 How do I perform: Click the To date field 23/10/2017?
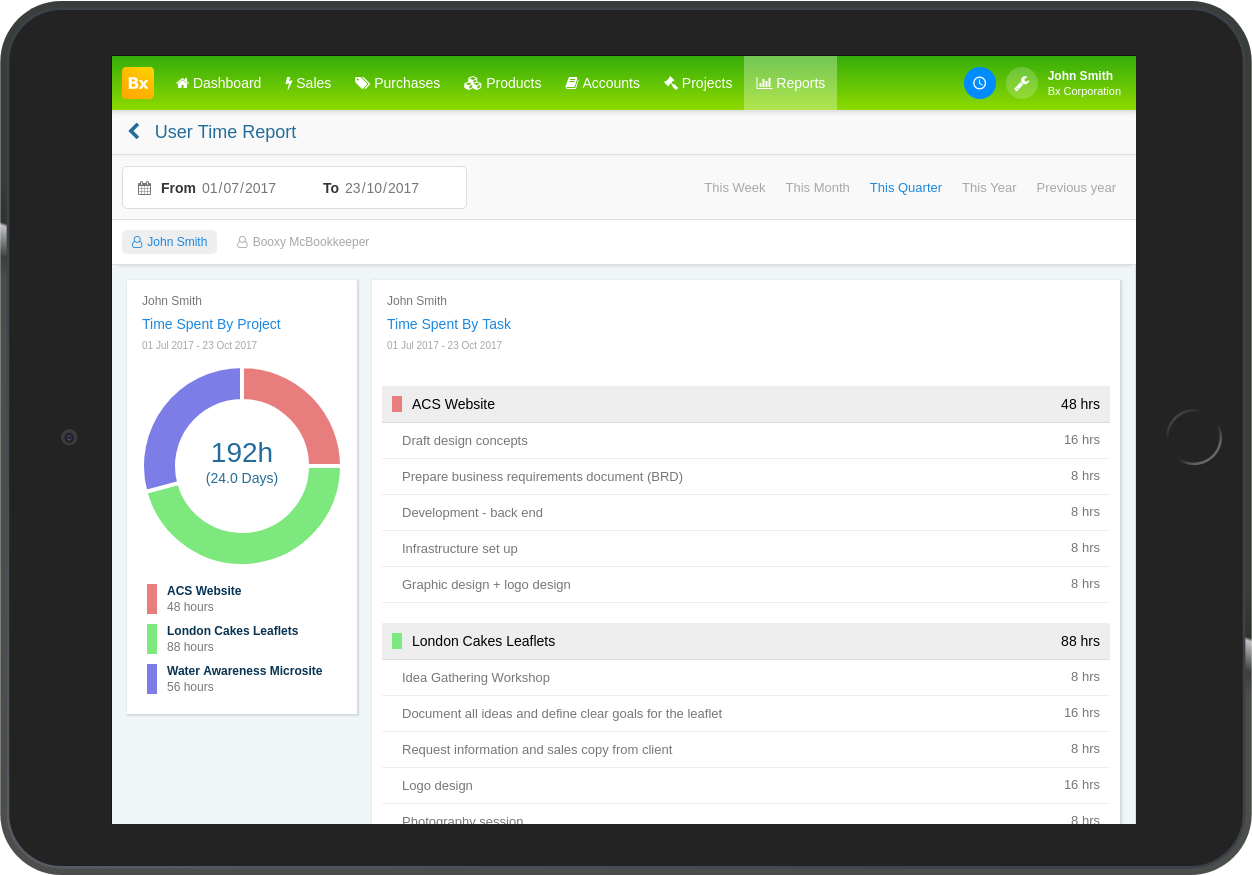382,188
